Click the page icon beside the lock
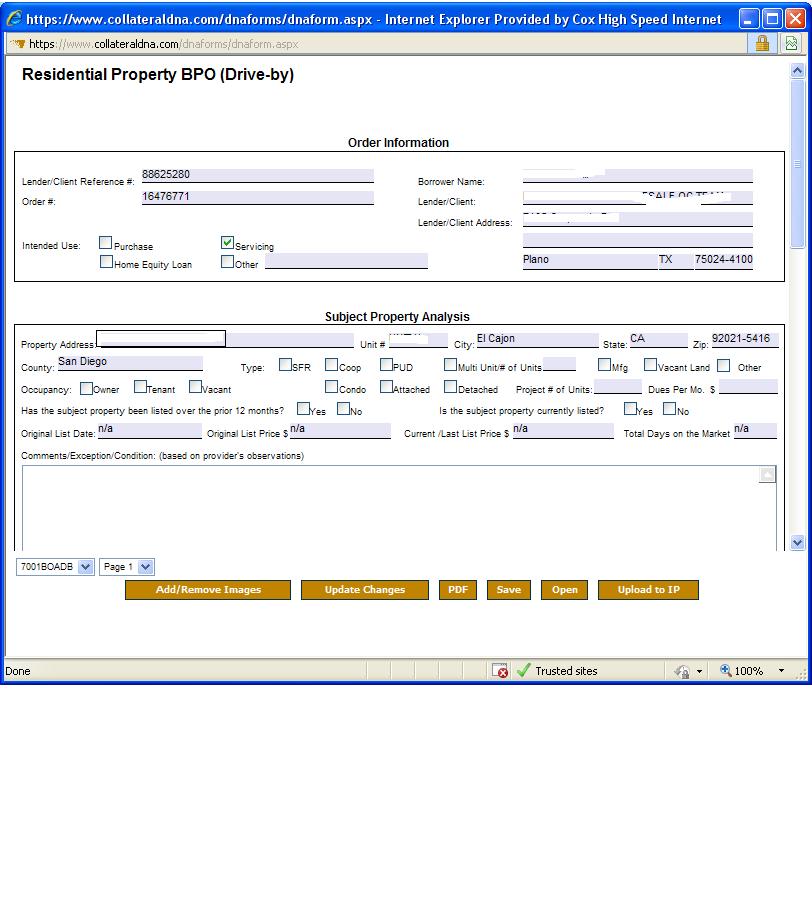Screen dimensions: 812x902 pos(791,43)
